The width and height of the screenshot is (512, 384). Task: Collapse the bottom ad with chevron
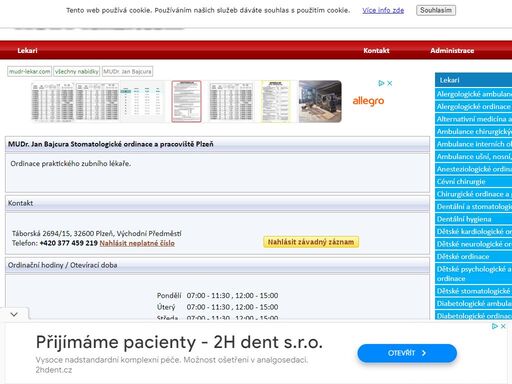pos(14,314)
